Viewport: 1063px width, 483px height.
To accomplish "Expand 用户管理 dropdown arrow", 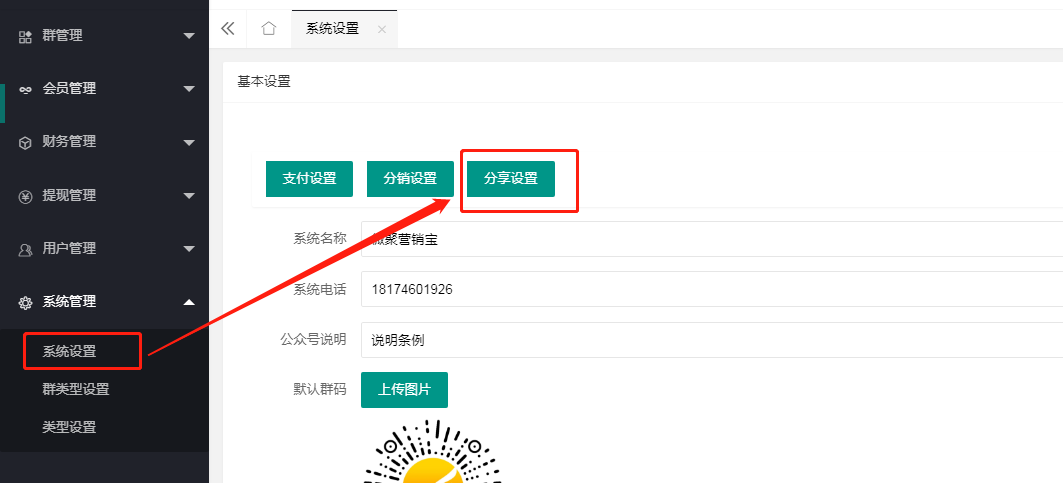I will point(189,249).
